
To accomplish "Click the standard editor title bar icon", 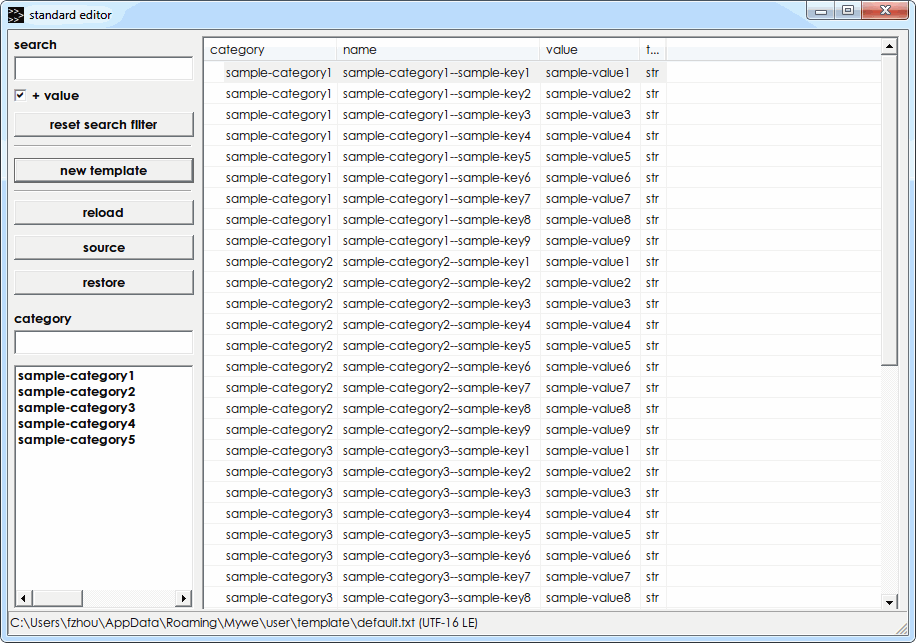I will click(x=16, y=15).
